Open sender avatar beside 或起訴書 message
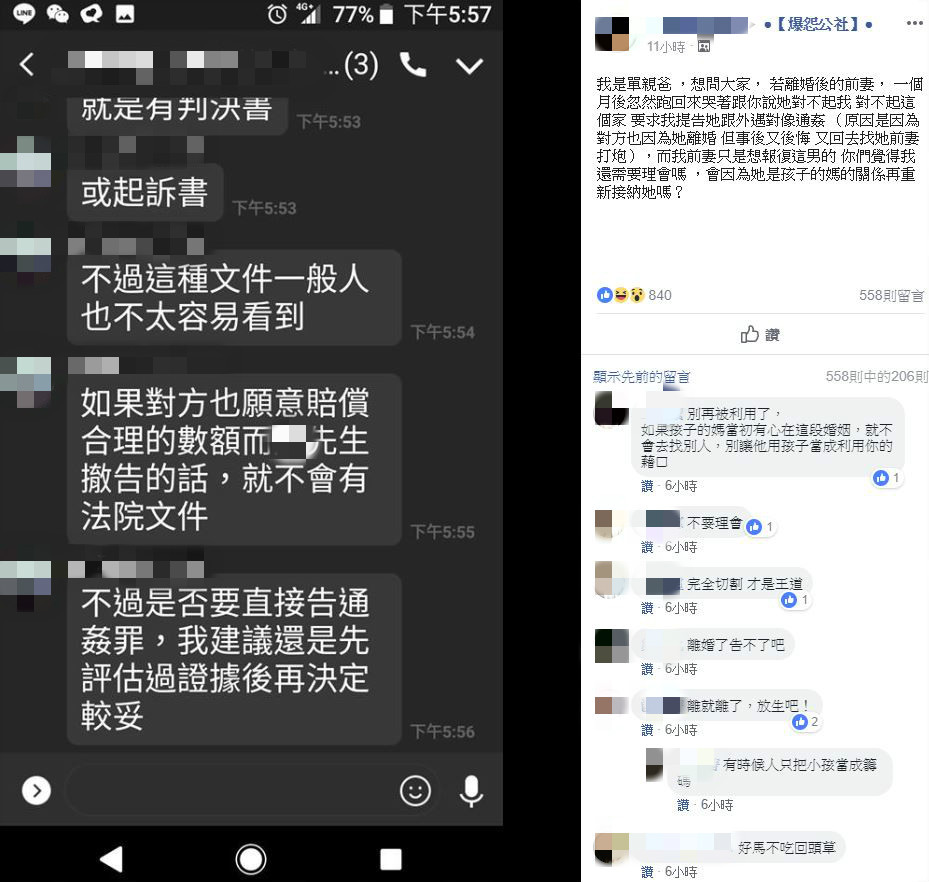 point(25,161)
